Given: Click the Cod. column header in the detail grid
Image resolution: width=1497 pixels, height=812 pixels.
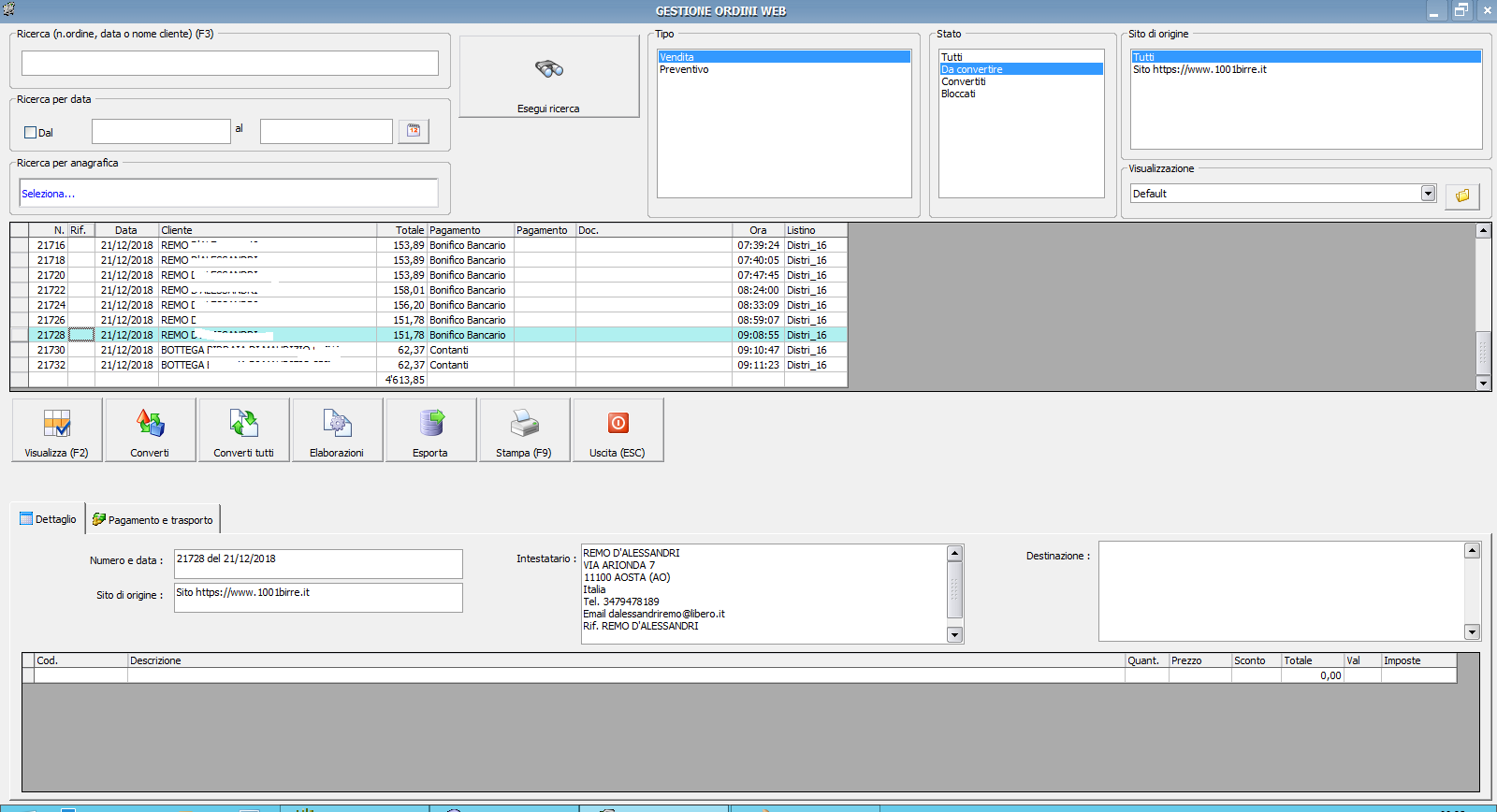Looking at the screenshot, I should coord(80,660).
